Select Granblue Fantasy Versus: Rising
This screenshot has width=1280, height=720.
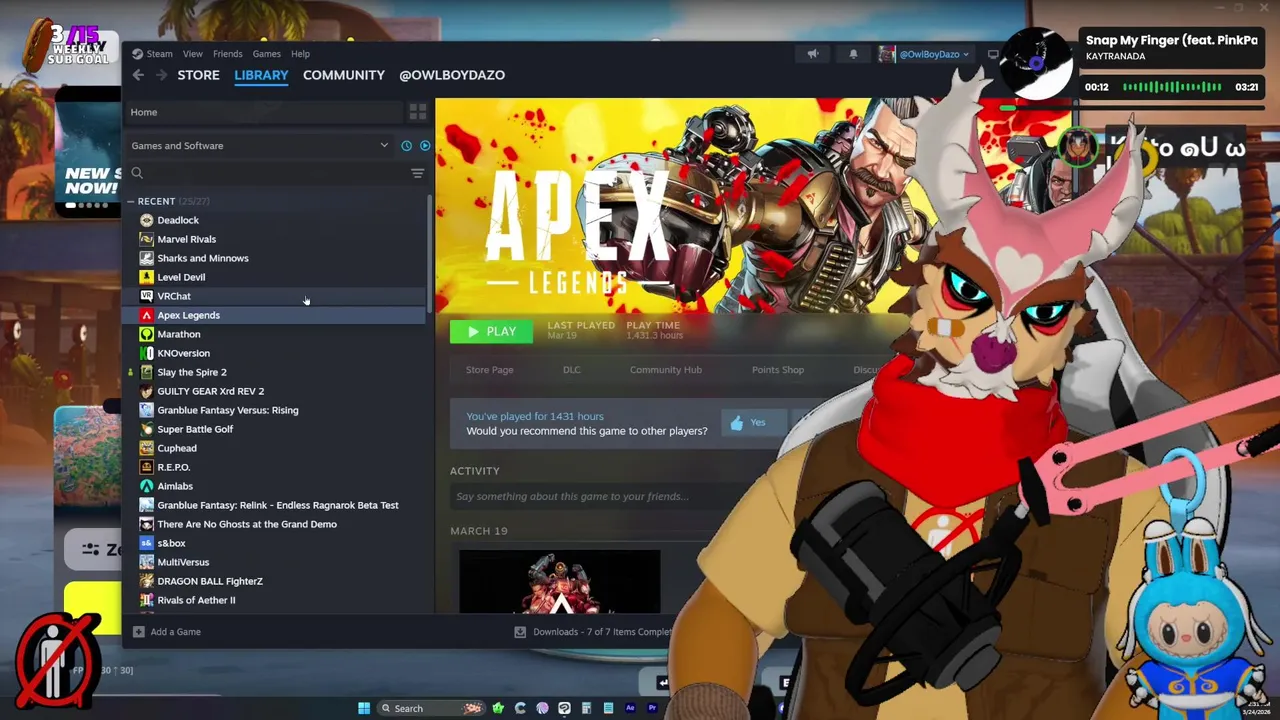(x=276, y=410)
